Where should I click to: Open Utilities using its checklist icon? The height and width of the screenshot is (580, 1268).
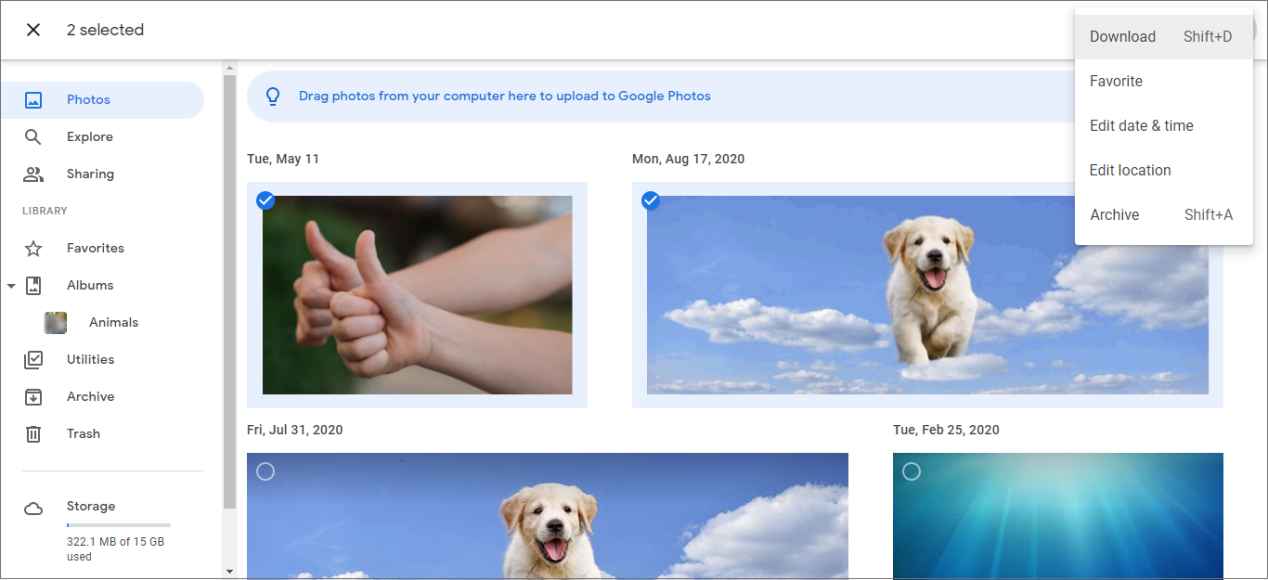tap(35, 359)
